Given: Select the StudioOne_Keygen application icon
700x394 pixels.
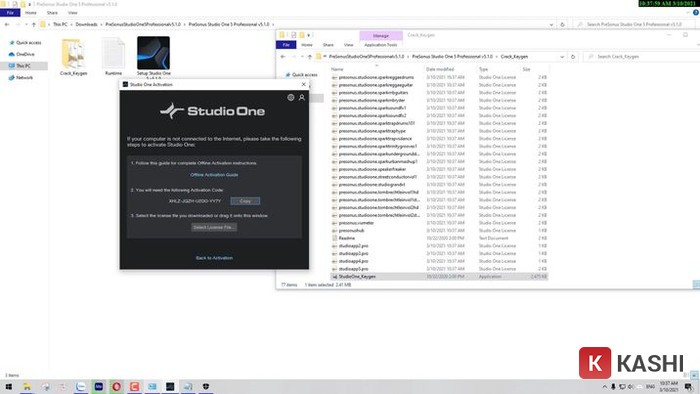Looking at the screenshot, I should point(334,277).
